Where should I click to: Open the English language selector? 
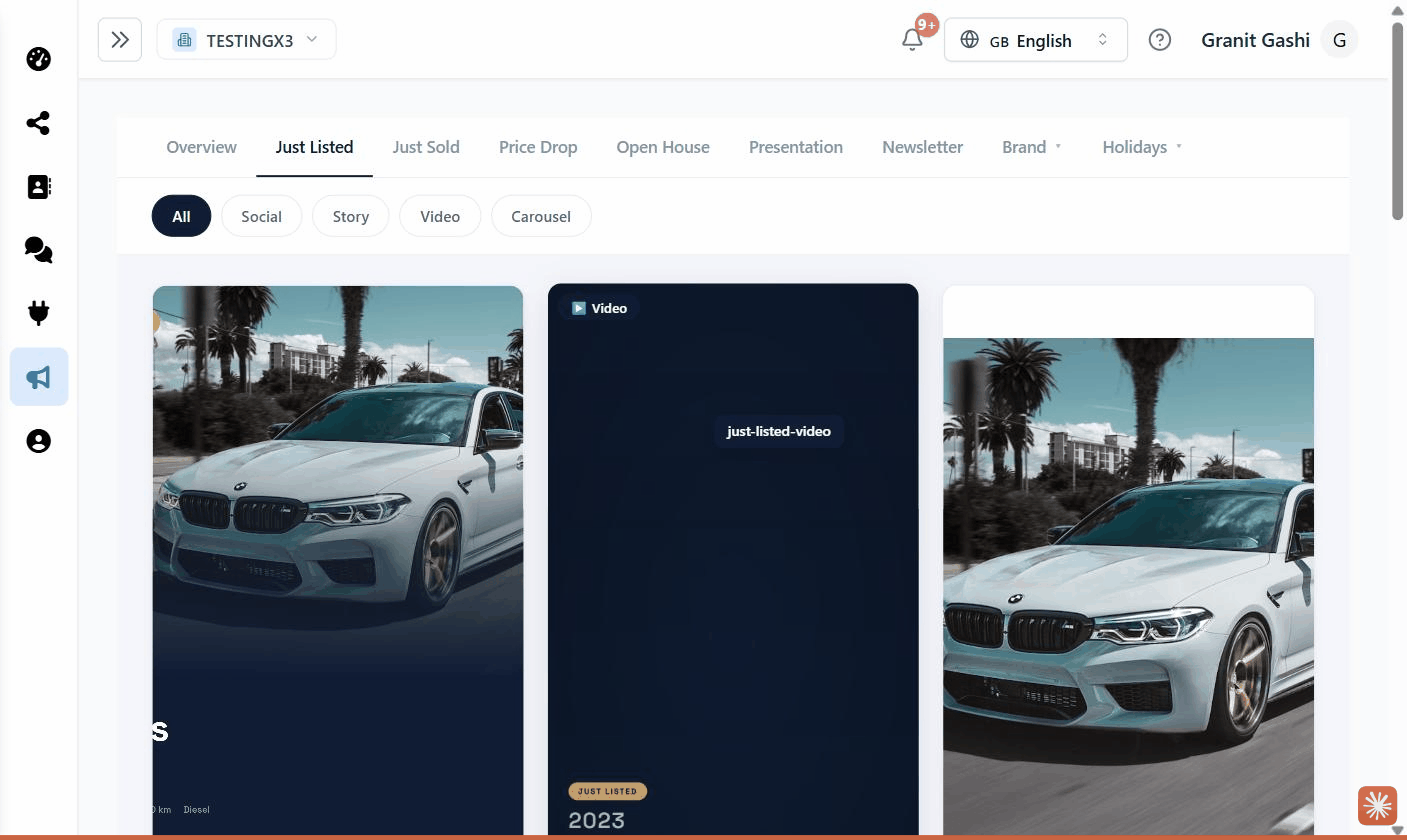(x=1035, y=40)
